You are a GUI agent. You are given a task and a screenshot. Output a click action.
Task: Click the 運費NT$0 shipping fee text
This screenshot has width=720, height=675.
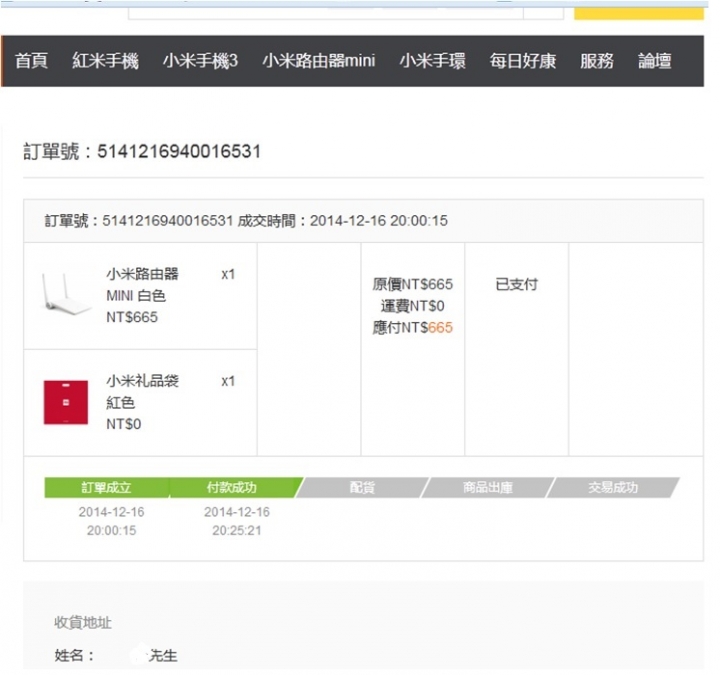412,306
